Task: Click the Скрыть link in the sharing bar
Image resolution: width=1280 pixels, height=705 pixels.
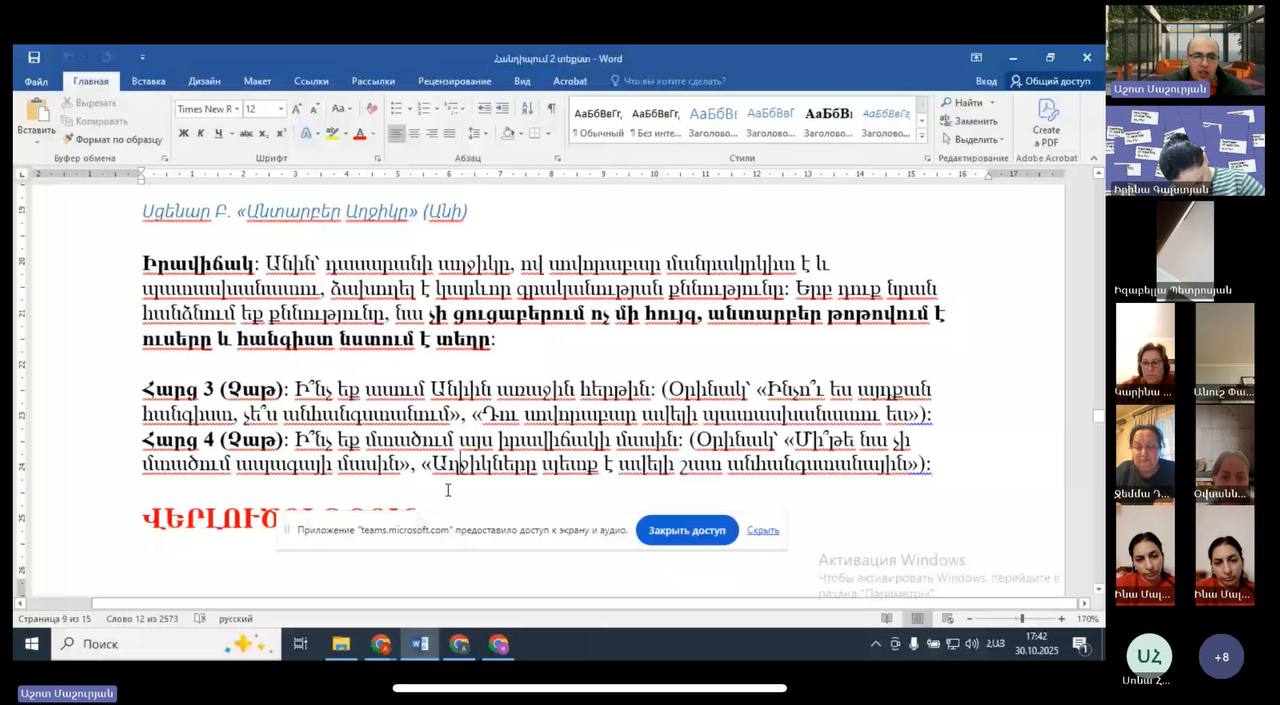Action: 763,530
